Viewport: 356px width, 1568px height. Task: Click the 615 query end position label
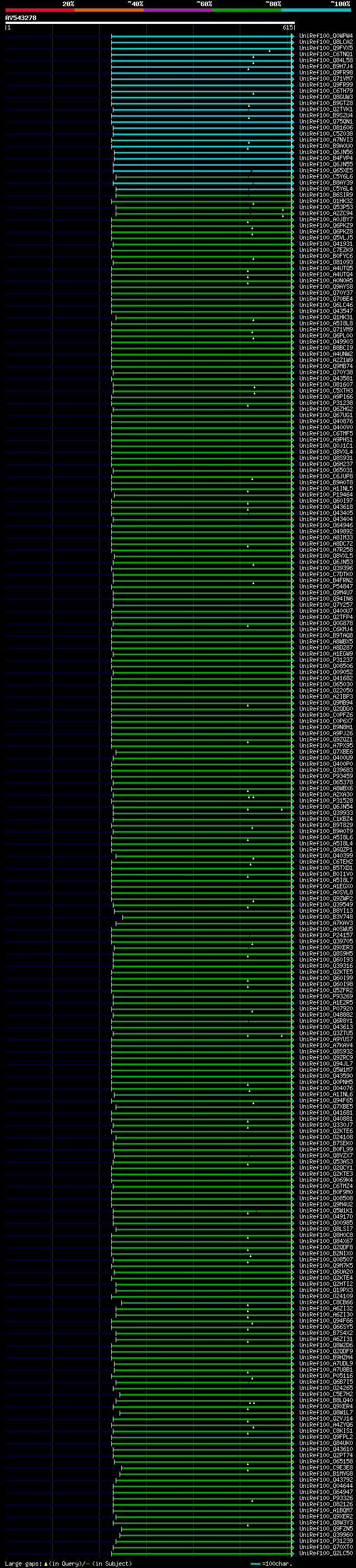[288, 27]
